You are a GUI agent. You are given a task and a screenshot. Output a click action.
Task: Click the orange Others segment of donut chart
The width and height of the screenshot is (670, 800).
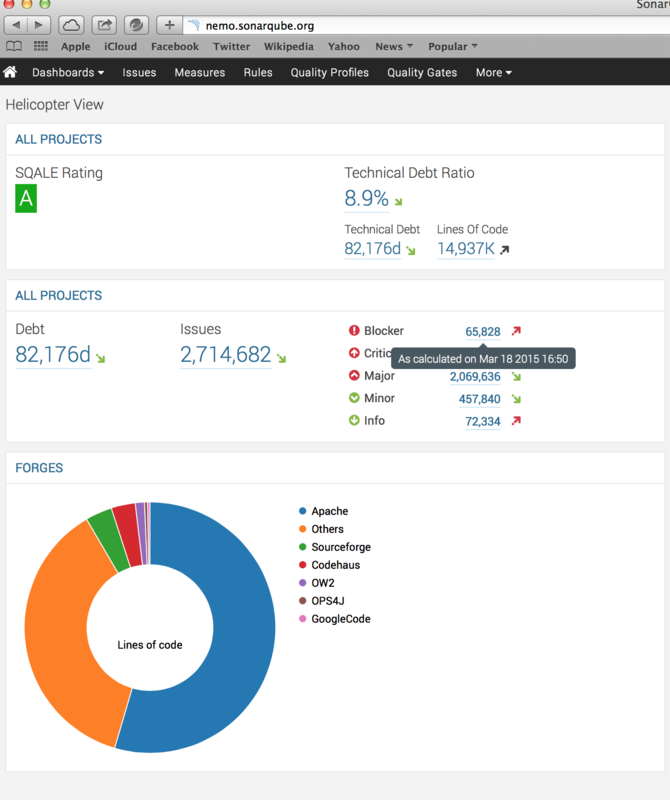(x=56, y=628)
